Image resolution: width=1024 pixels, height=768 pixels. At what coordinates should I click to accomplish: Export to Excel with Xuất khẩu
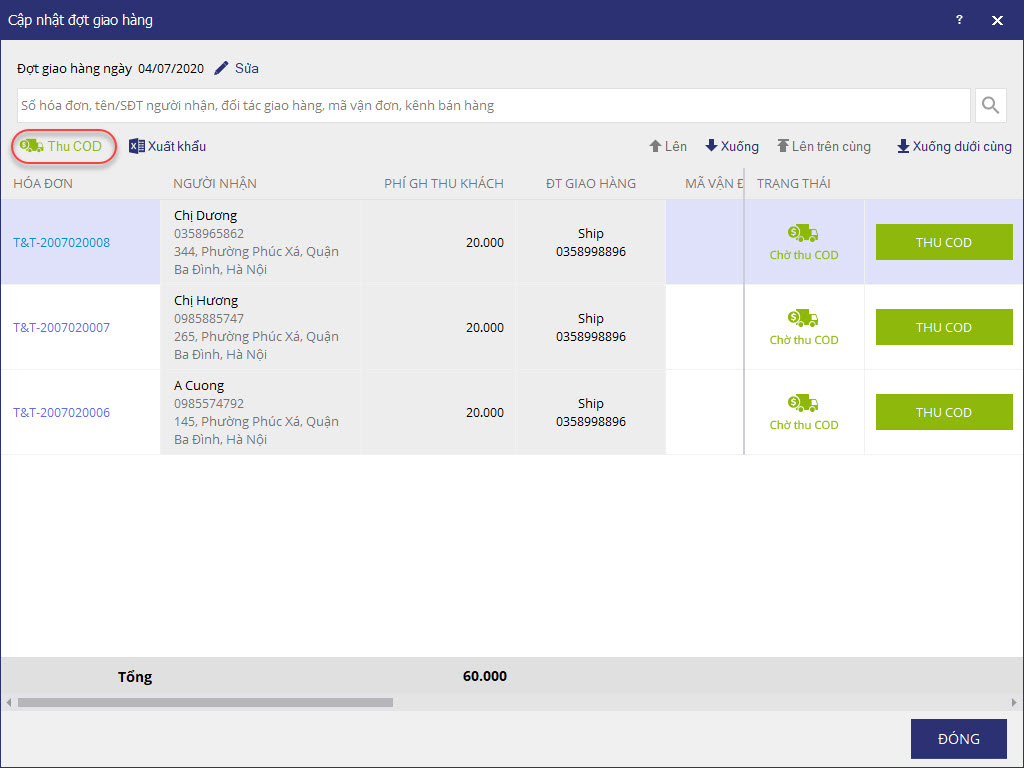[167, 146]
